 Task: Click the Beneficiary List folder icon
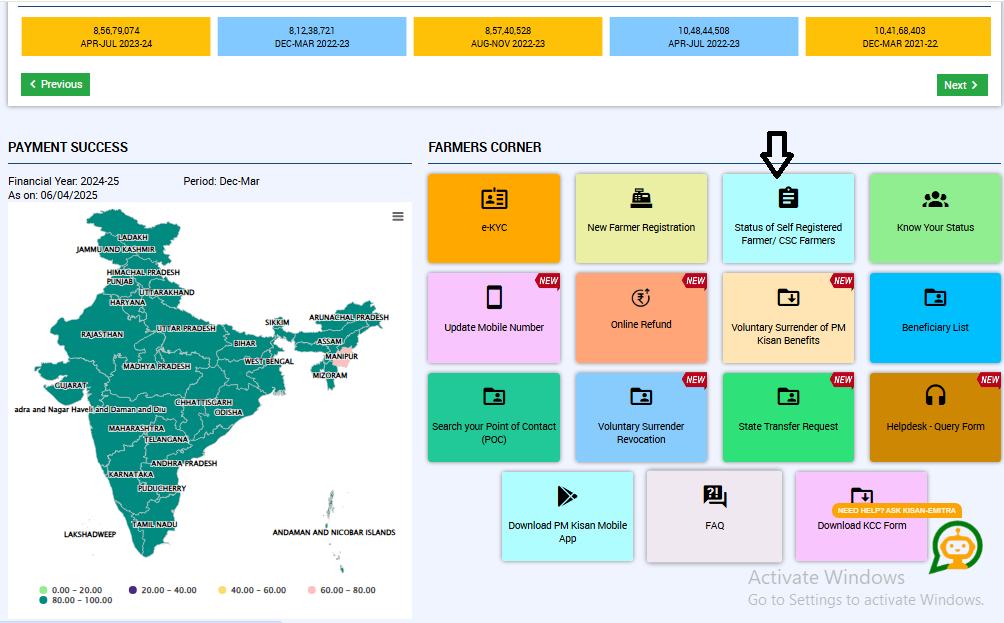click(x=935, y=298)
